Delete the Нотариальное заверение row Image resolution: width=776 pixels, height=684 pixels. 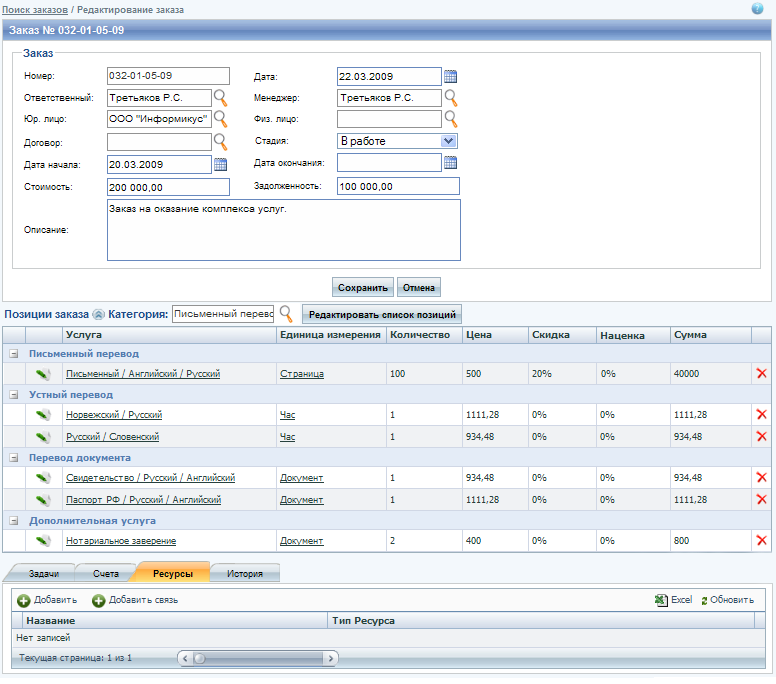[761, 541]
